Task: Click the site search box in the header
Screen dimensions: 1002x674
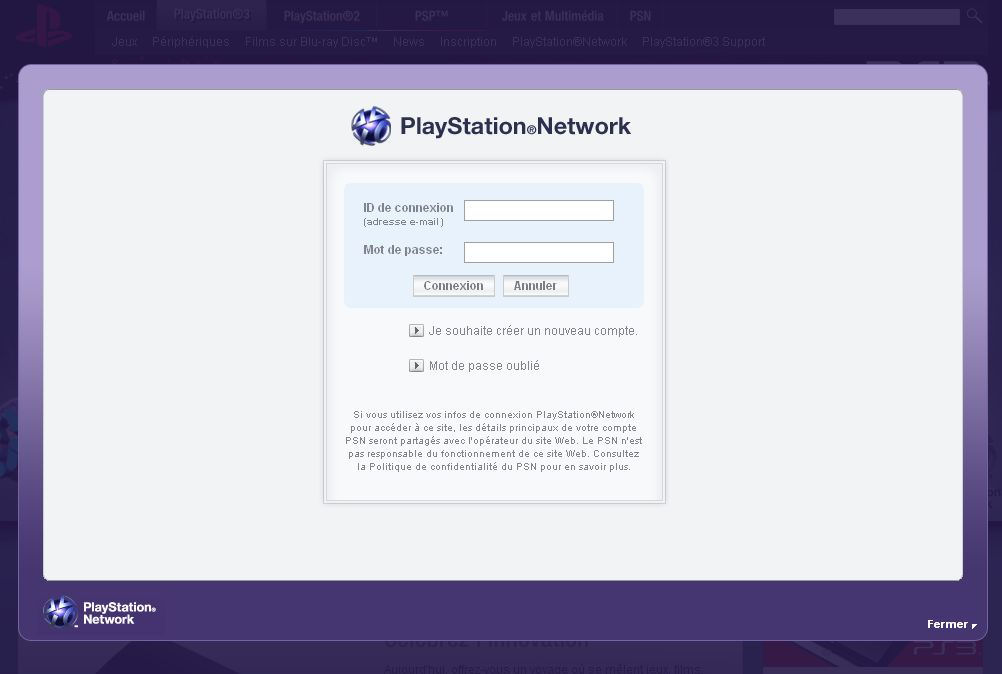Action: click(x=897, y=17)
